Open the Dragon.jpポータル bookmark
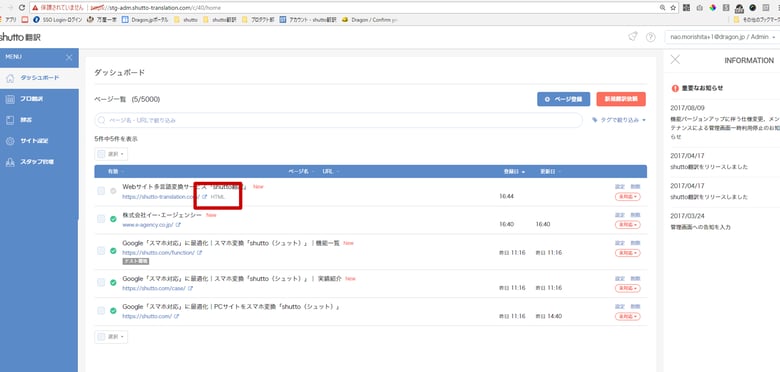Image resolution: width=780 pixels, height=372 pixels. coord(145,20)
